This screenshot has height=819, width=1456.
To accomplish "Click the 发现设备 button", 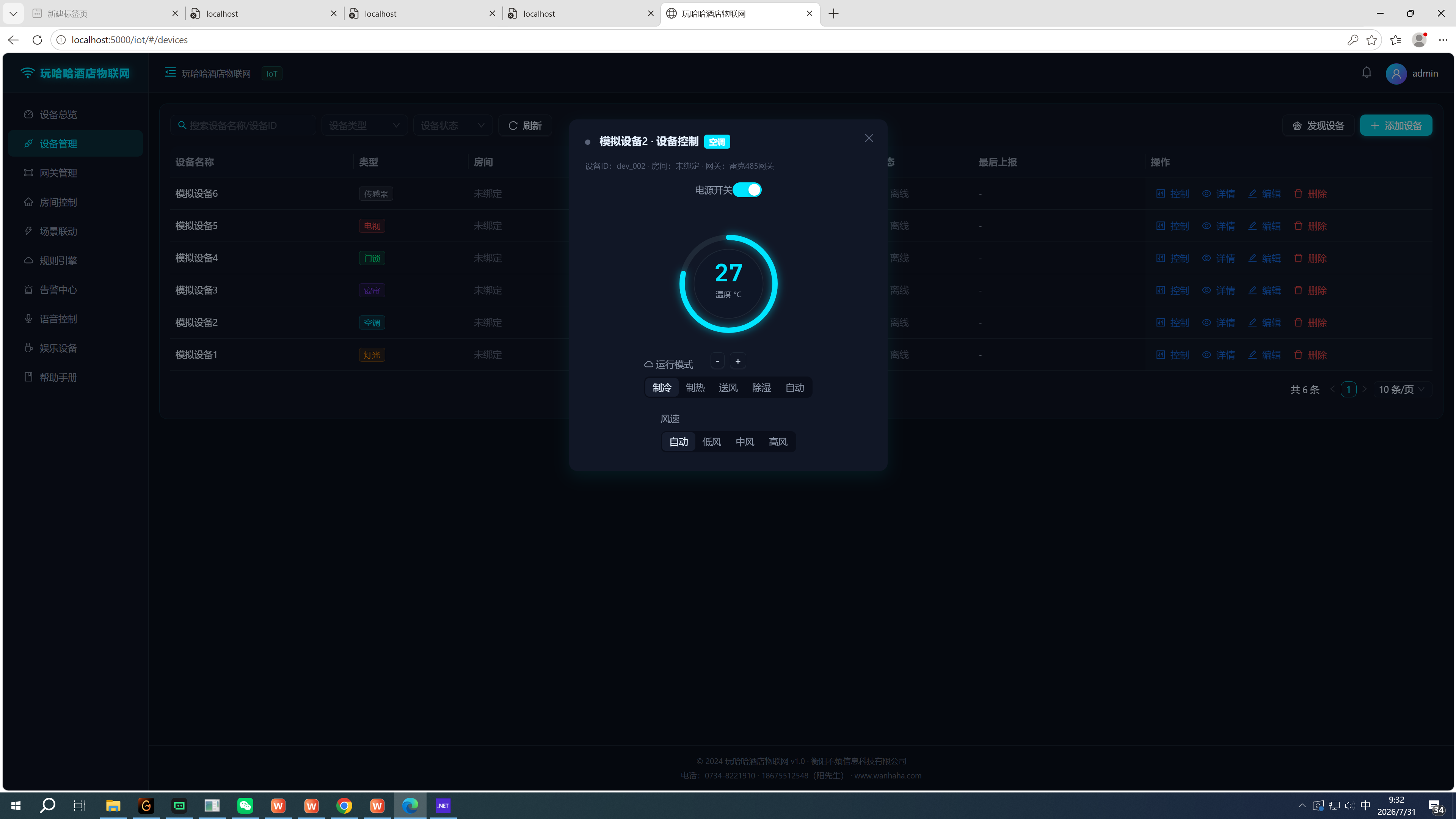I will tap(1318, 126).
